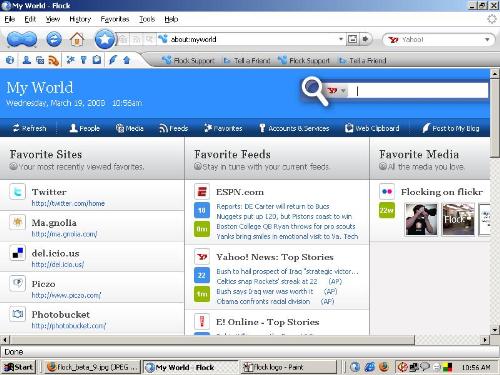500x375 pixels.
Task: Click the Photobucket favicon
Action: point(17,314)
